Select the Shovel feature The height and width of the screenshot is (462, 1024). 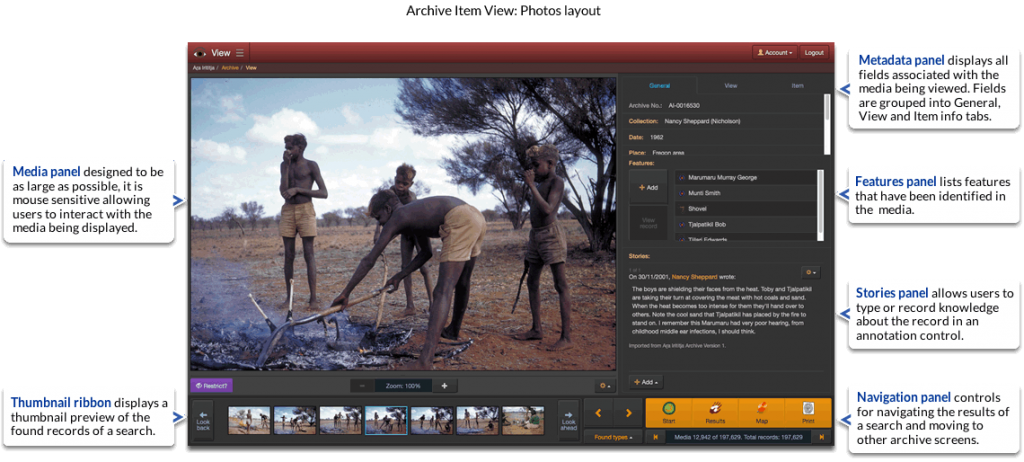tap(745, 208)
